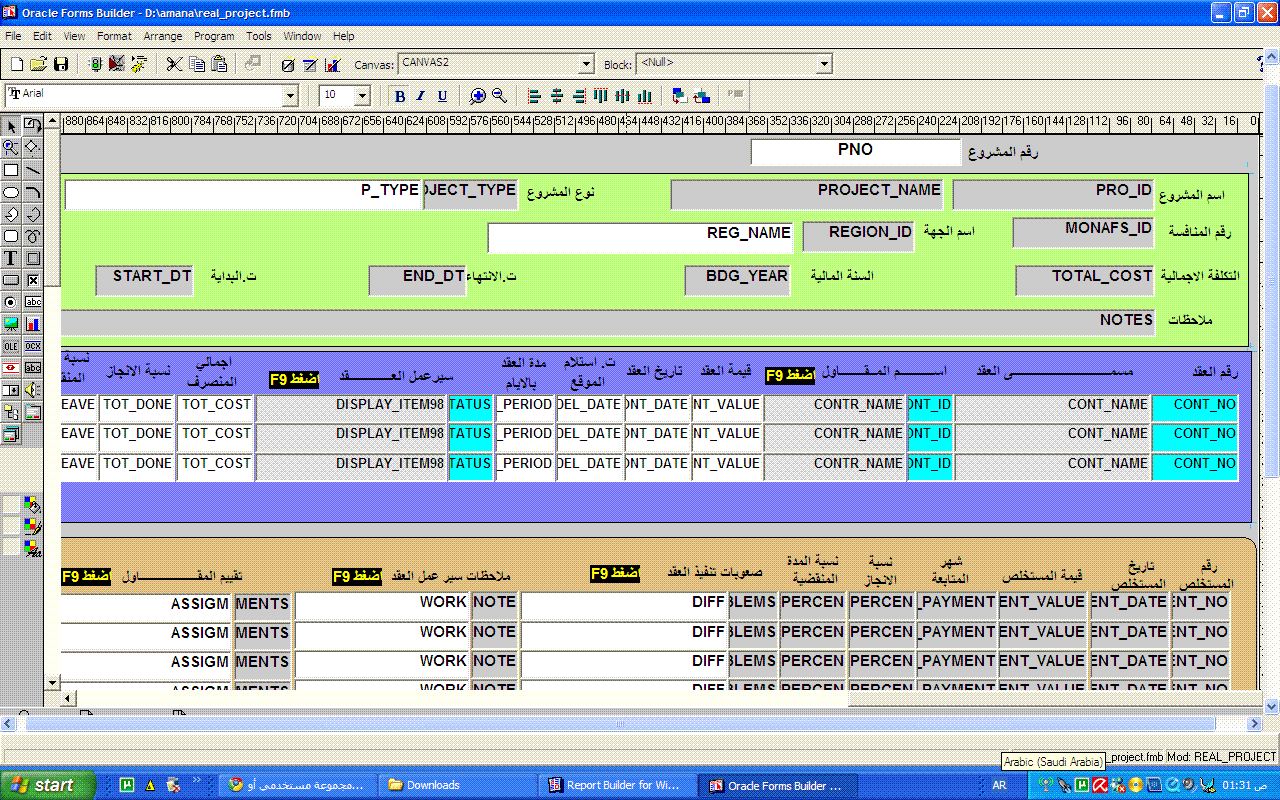Image resolution: width=1280 pixels, height=800 pixels.
Task: Toggle Italic formatting button
Action: click(420, 96)
